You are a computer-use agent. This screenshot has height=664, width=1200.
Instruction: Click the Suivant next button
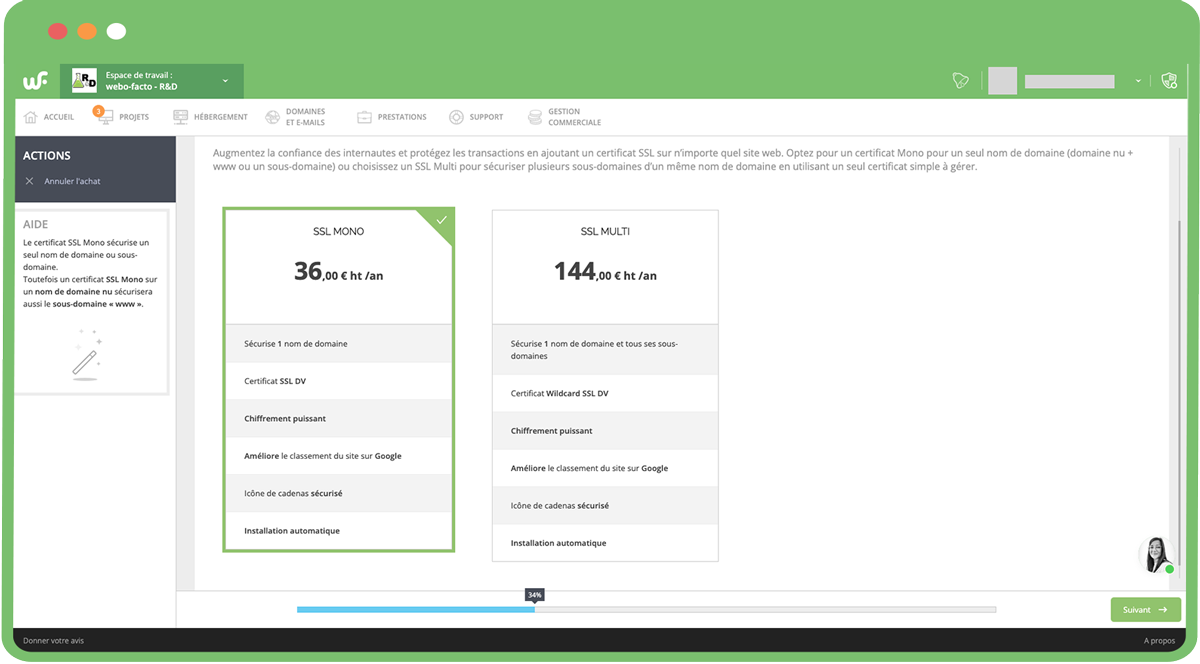(1145, 608)
